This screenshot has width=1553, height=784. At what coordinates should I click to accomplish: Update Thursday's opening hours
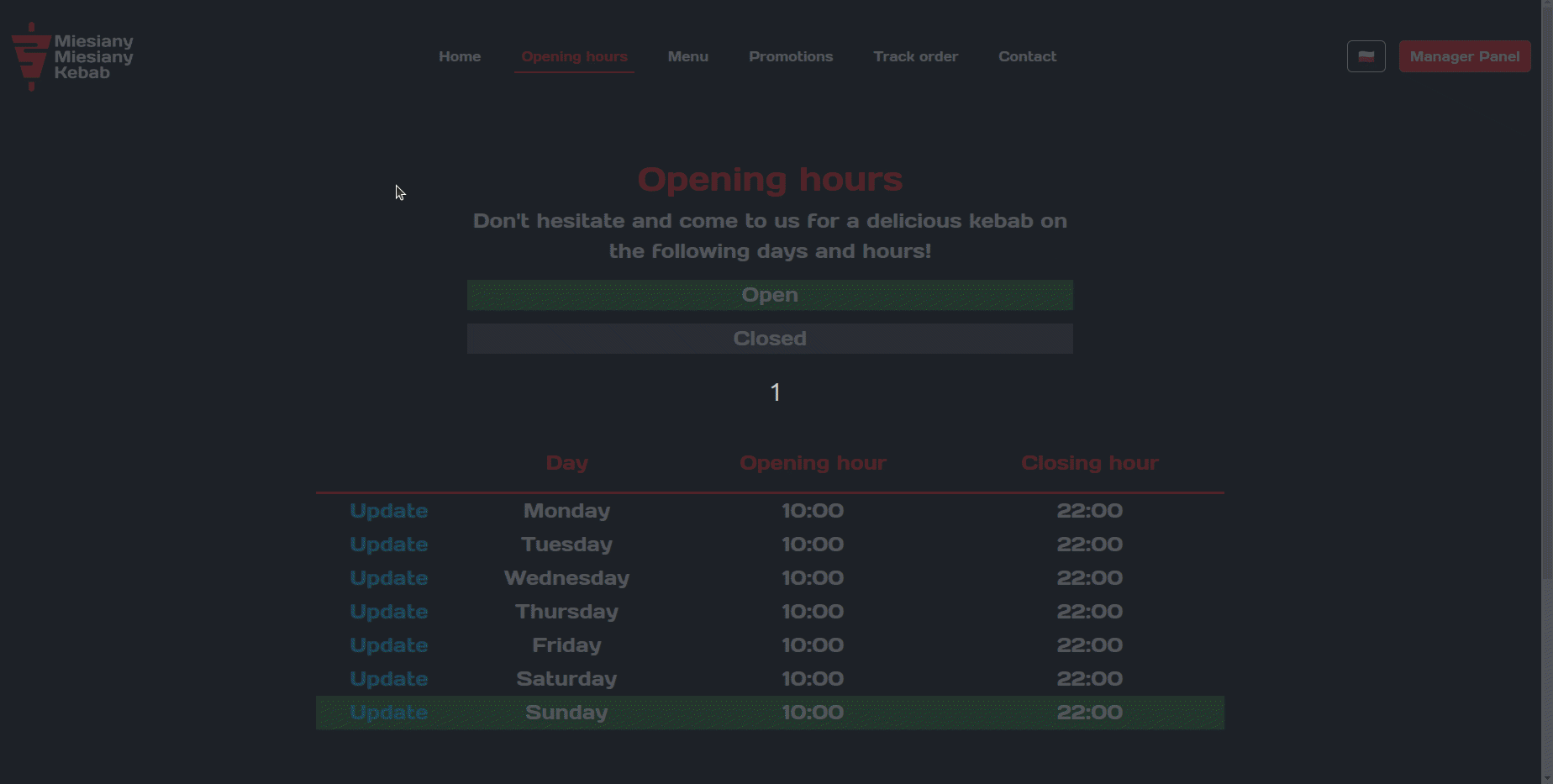[388, 612]
